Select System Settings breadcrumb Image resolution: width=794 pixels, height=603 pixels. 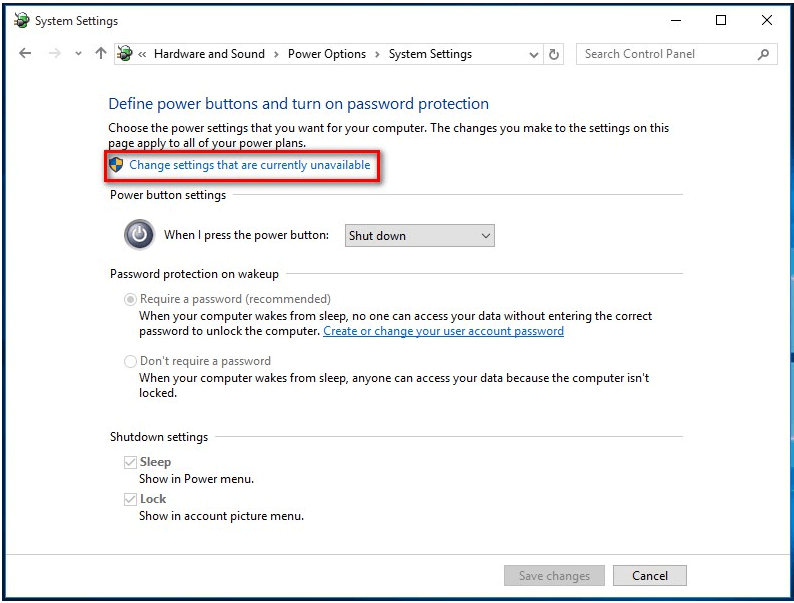click(x=430, y=54)
